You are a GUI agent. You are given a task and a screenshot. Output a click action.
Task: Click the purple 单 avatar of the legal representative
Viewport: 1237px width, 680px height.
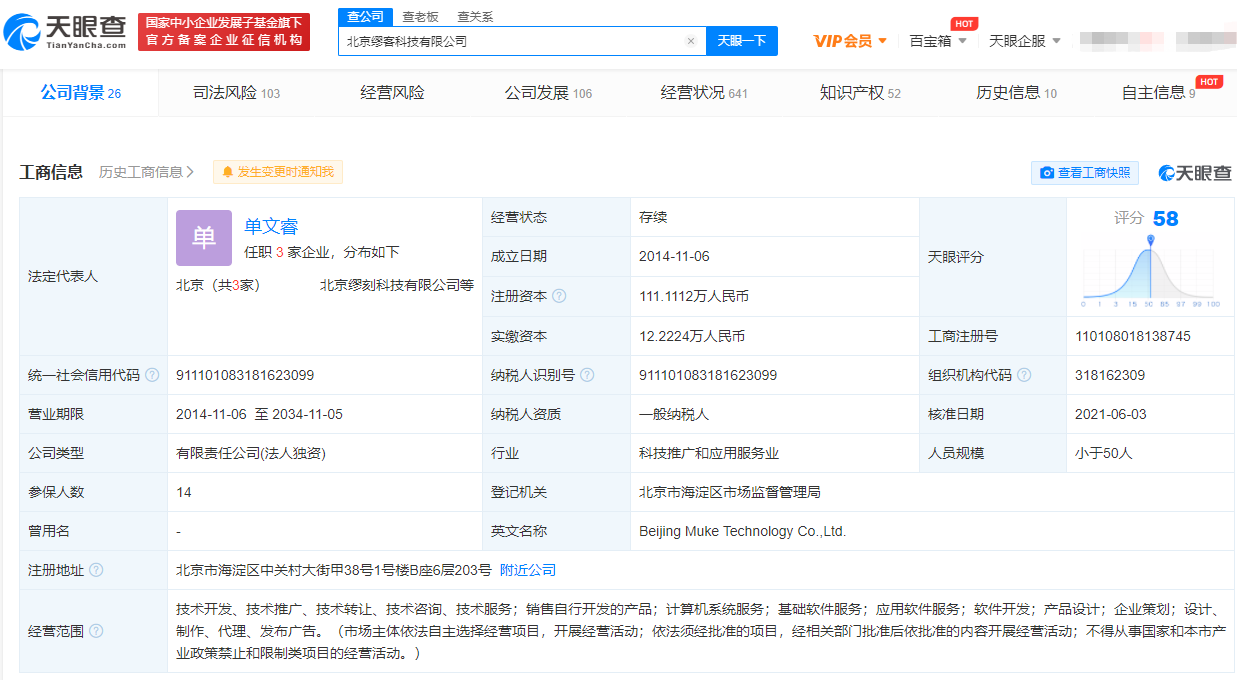point(204,238)
